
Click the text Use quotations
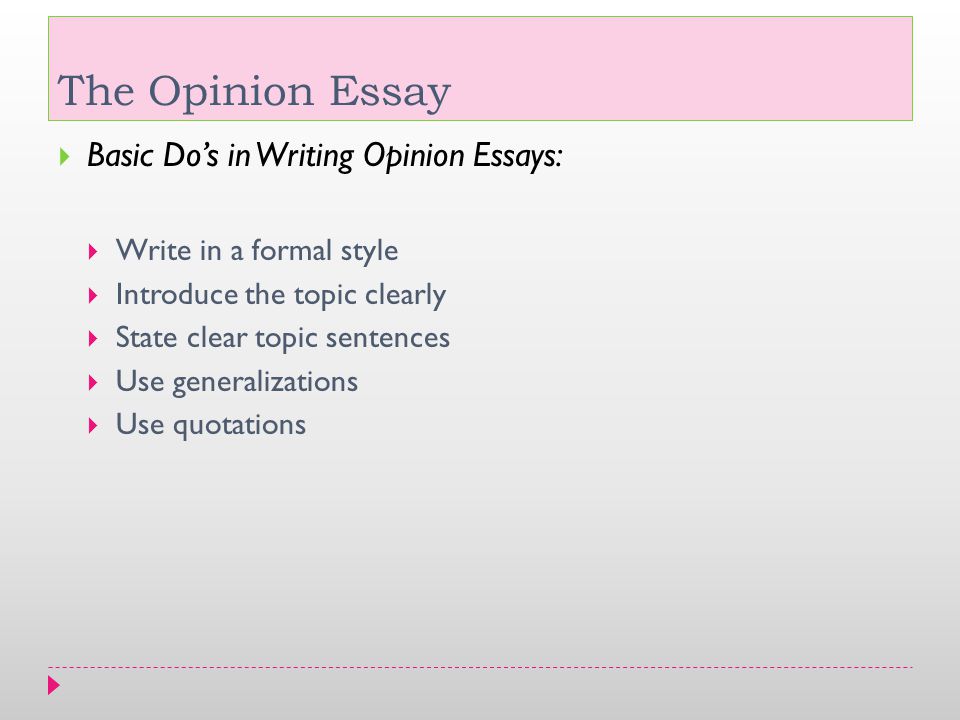tap(211, 425)
